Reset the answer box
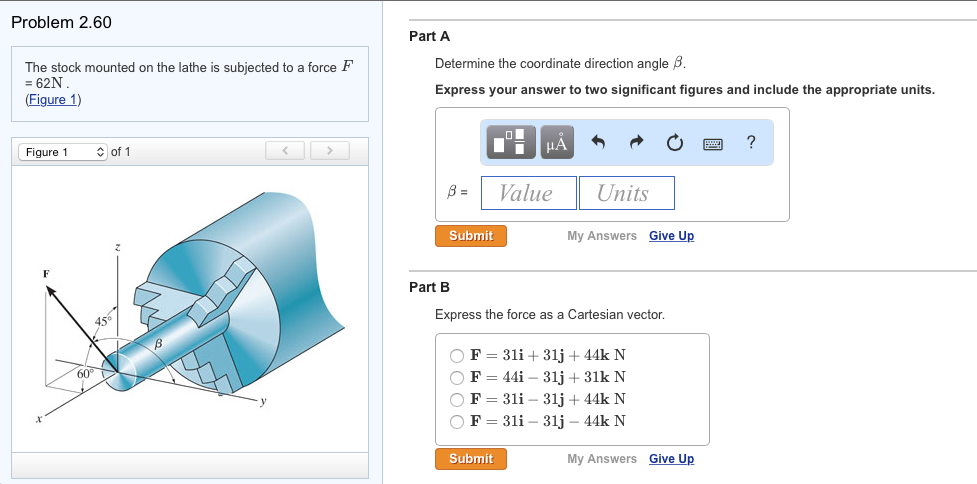The image size is (977, 484). 675,143
